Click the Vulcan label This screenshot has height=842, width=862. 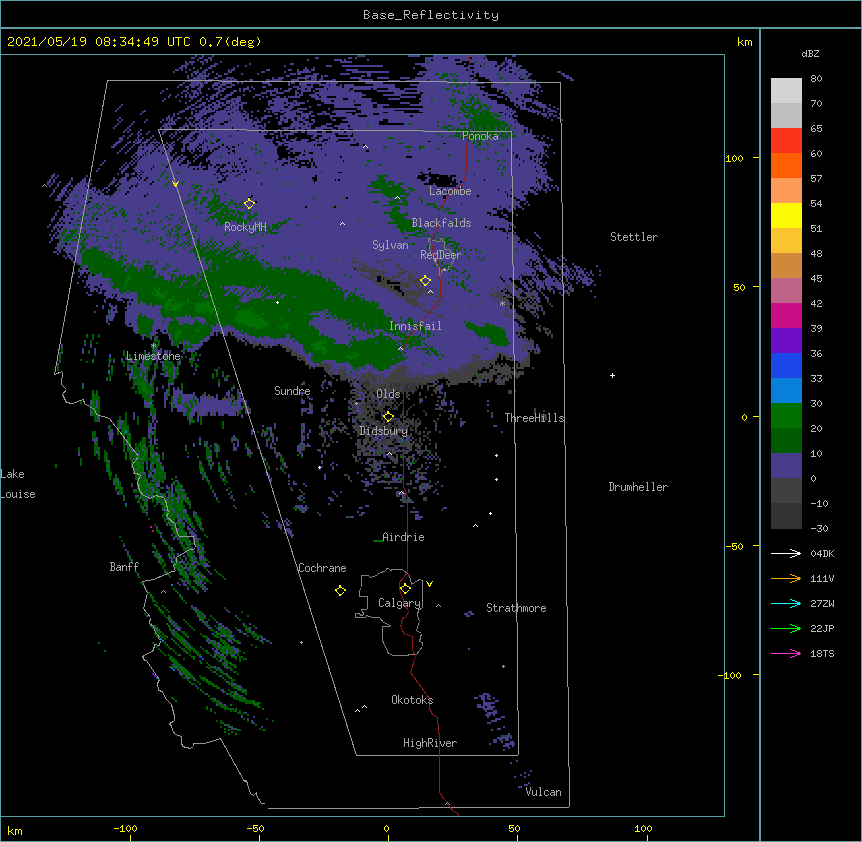click(x=543, y=792)
